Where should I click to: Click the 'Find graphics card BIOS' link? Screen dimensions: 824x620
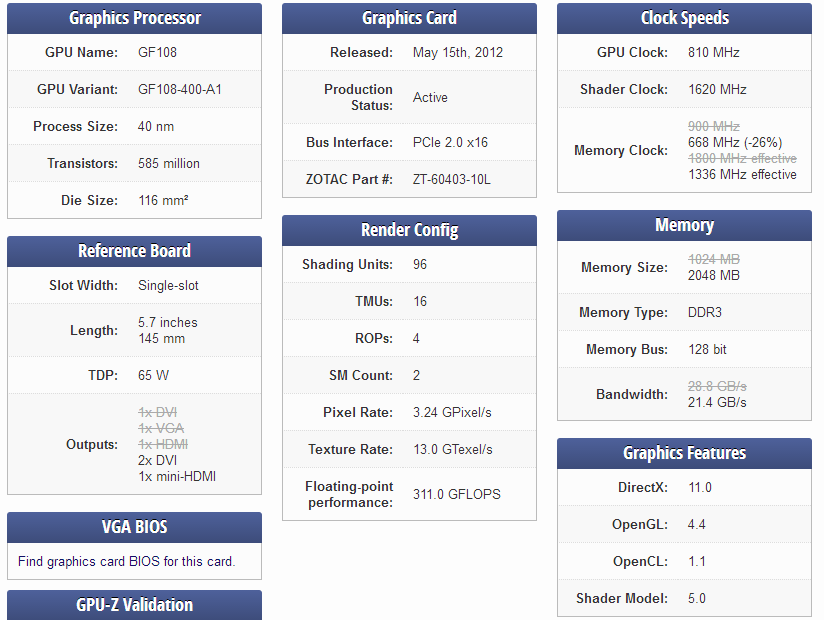[x=126, y=561]
